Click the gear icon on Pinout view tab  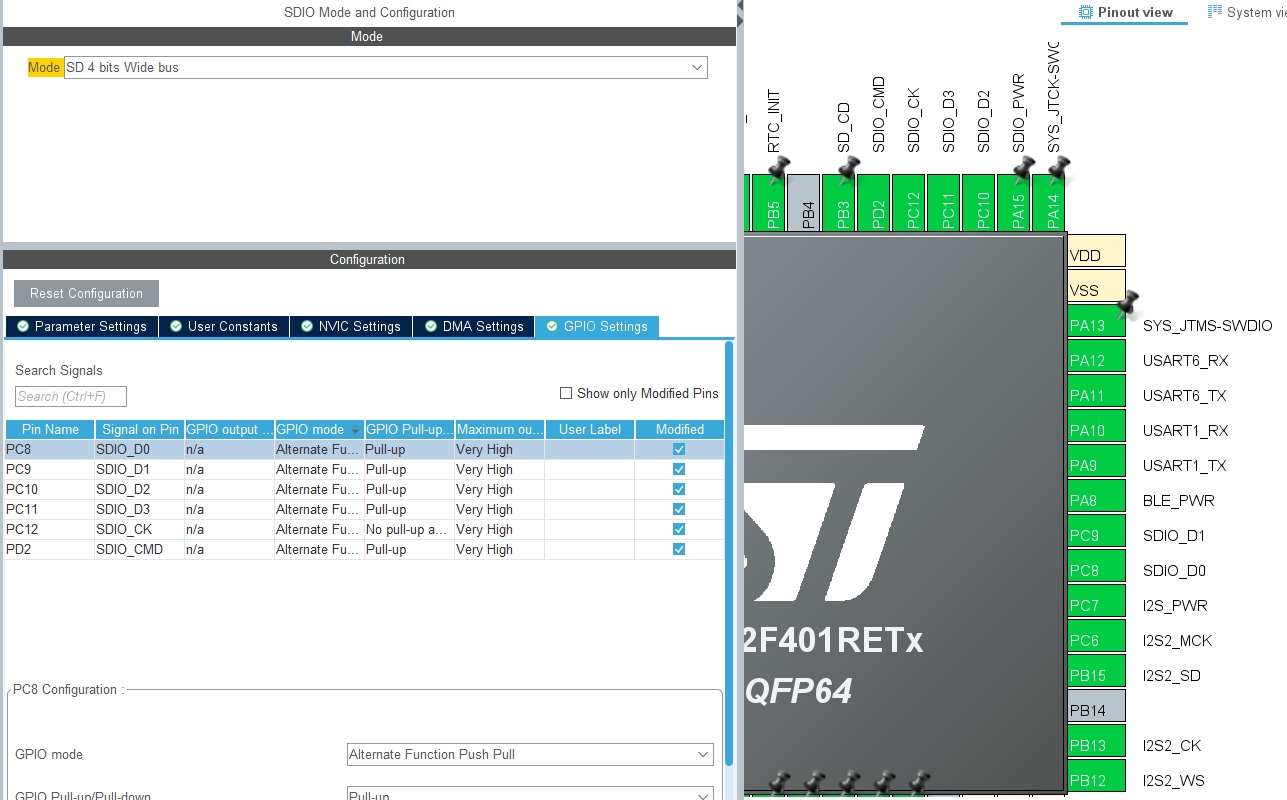pyautogui.click(x=1085, y=11)
